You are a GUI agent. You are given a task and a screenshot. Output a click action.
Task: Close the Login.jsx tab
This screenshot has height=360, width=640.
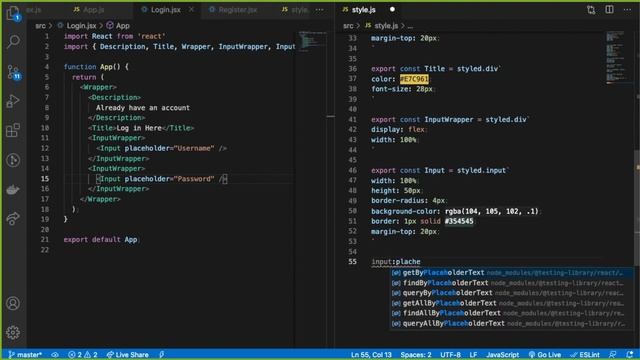(x=191, y=9)
